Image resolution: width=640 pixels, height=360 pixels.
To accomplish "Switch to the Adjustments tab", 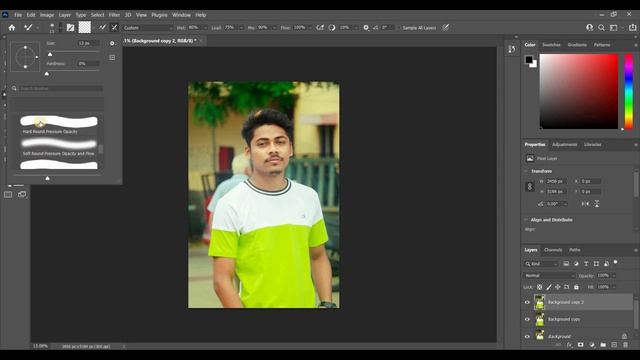I will 564,144.
